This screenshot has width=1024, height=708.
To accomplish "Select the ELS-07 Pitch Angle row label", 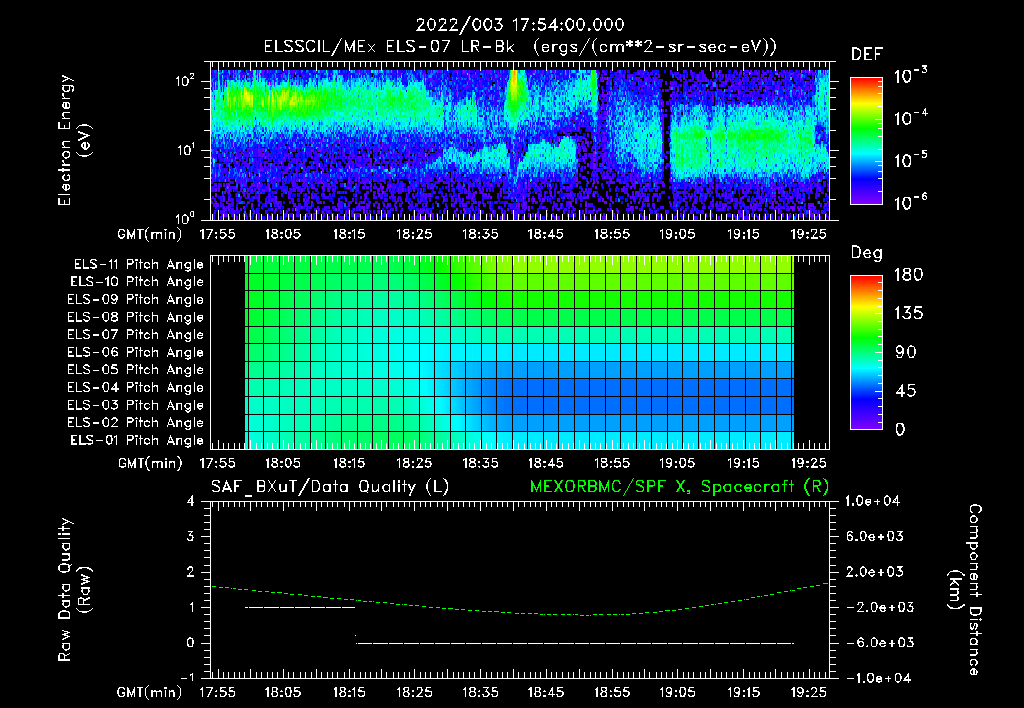I will coord(135,334).
